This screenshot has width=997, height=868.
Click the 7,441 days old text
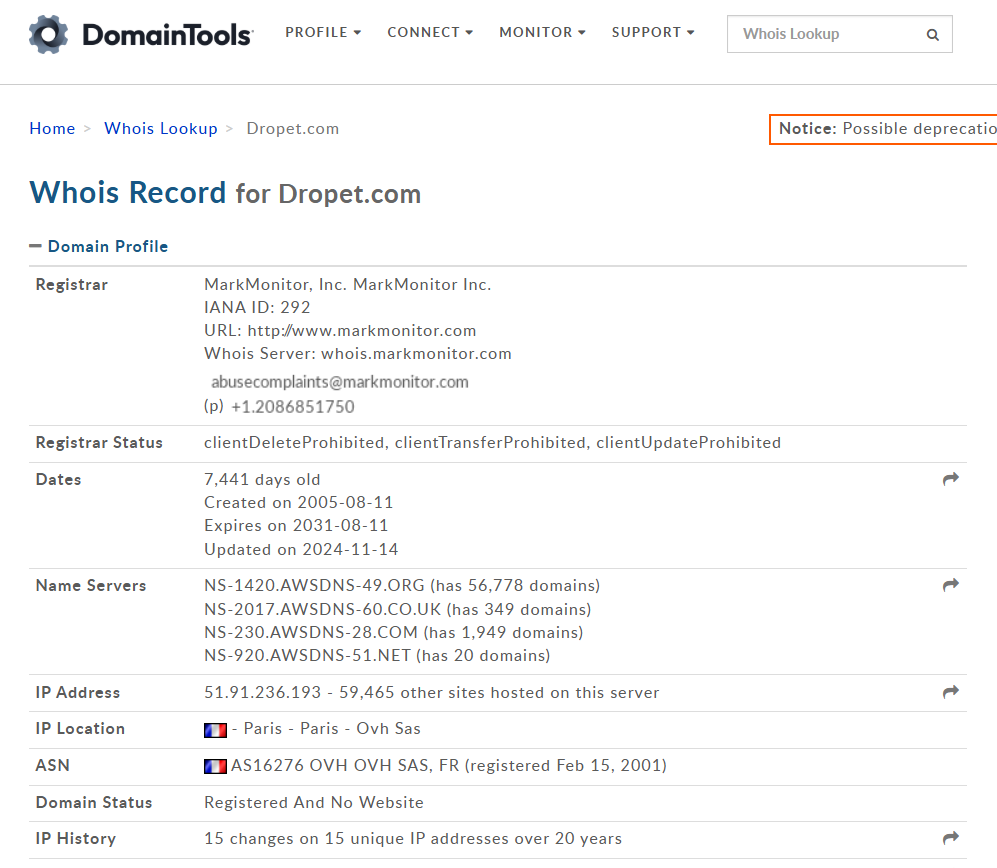[262, 479]
